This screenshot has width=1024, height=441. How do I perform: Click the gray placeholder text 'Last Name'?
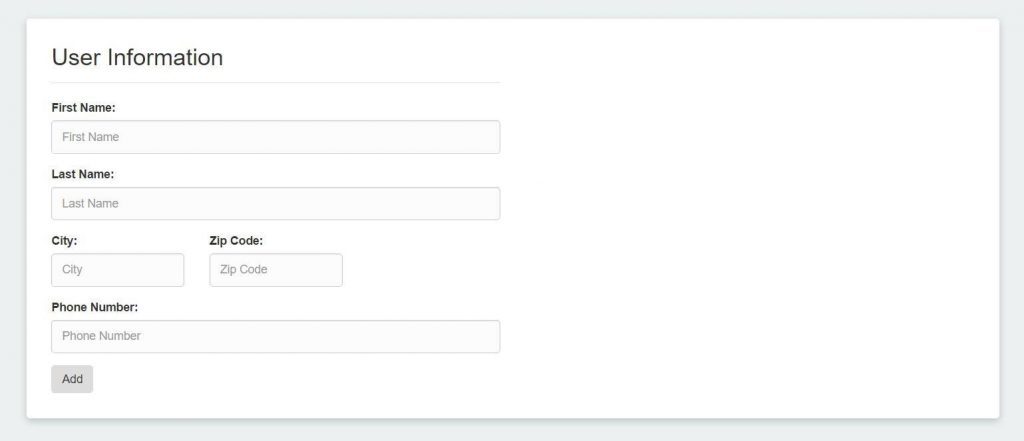(x=90, y=204)
